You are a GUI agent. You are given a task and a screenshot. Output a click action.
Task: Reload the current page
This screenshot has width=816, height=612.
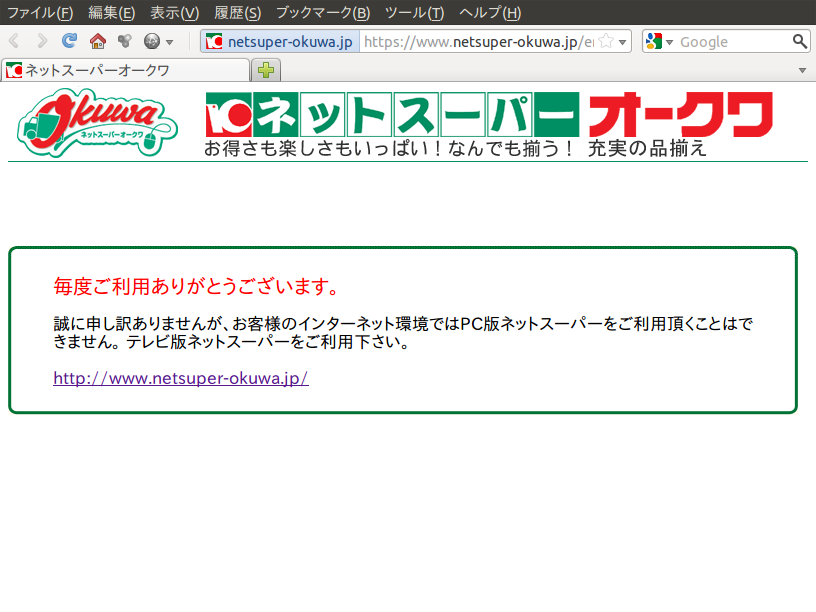tap(69, 41)
